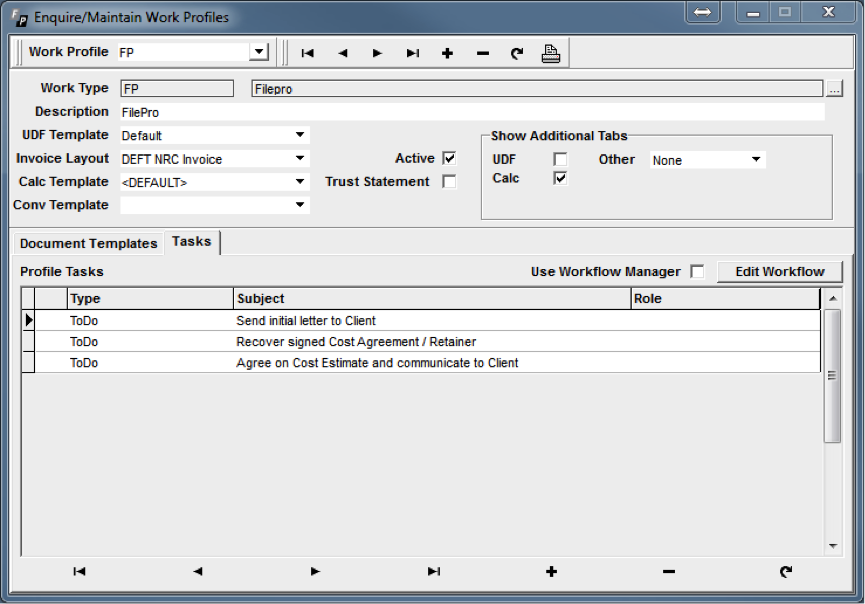Print the work profile

551,53
